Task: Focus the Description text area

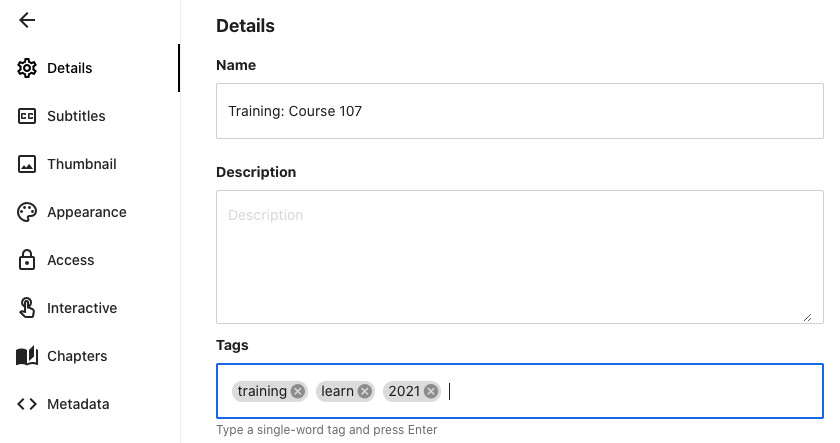Action: click(x=519, y=256)
